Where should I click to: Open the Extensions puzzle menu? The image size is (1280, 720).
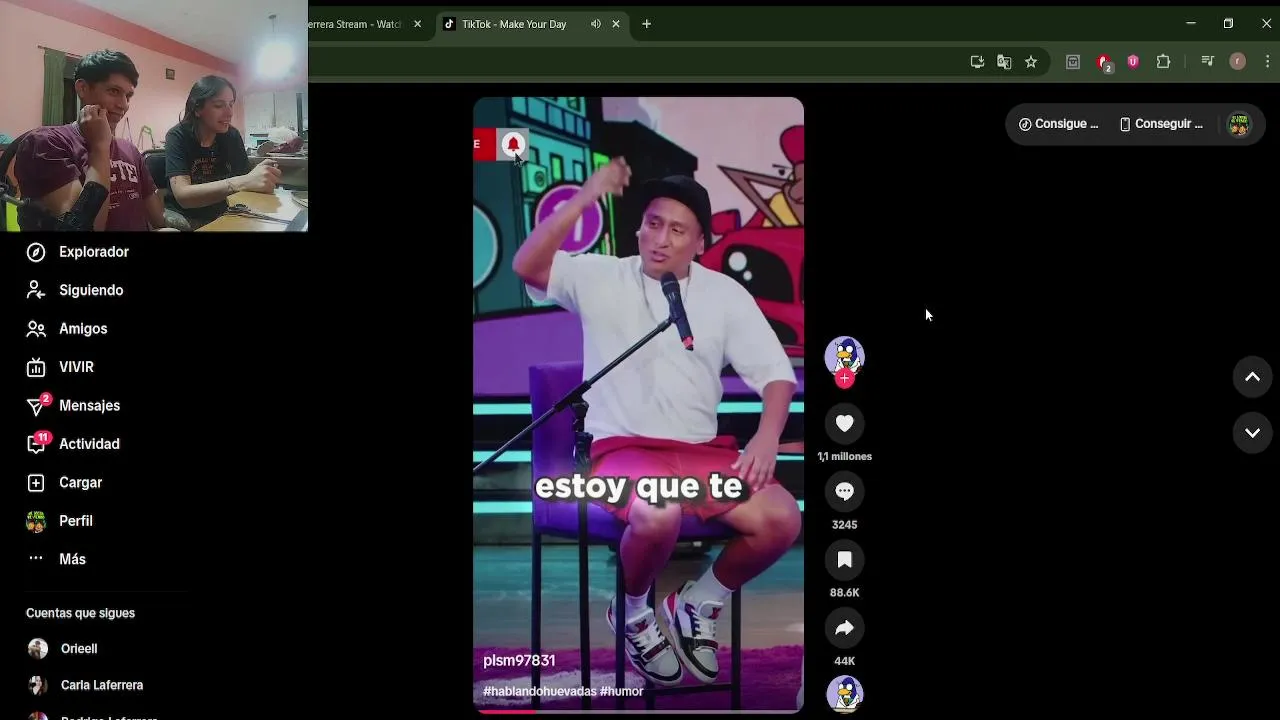click(x=1163, y=62)
